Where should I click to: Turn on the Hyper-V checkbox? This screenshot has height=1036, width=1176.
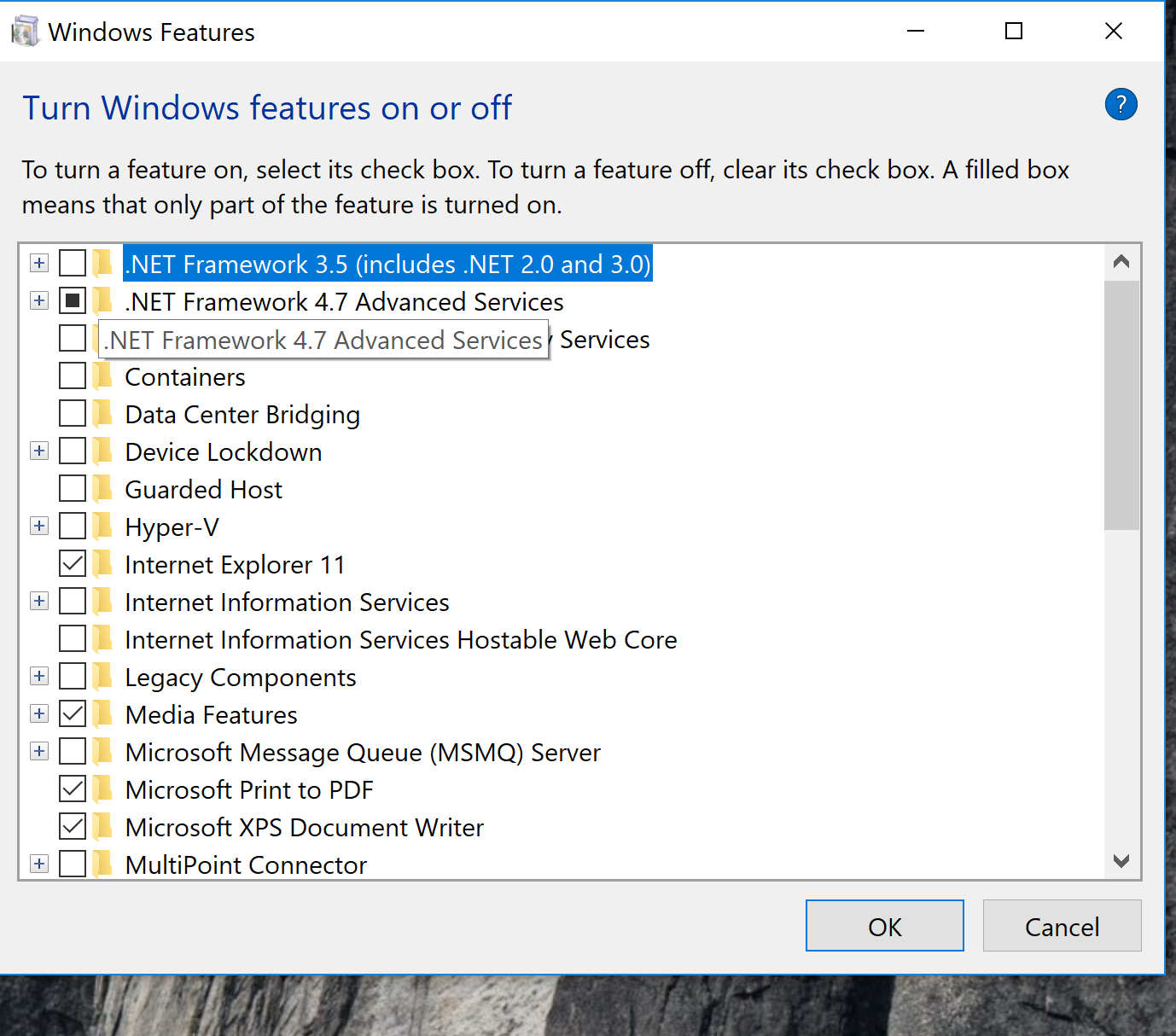[x=73, y=526]
